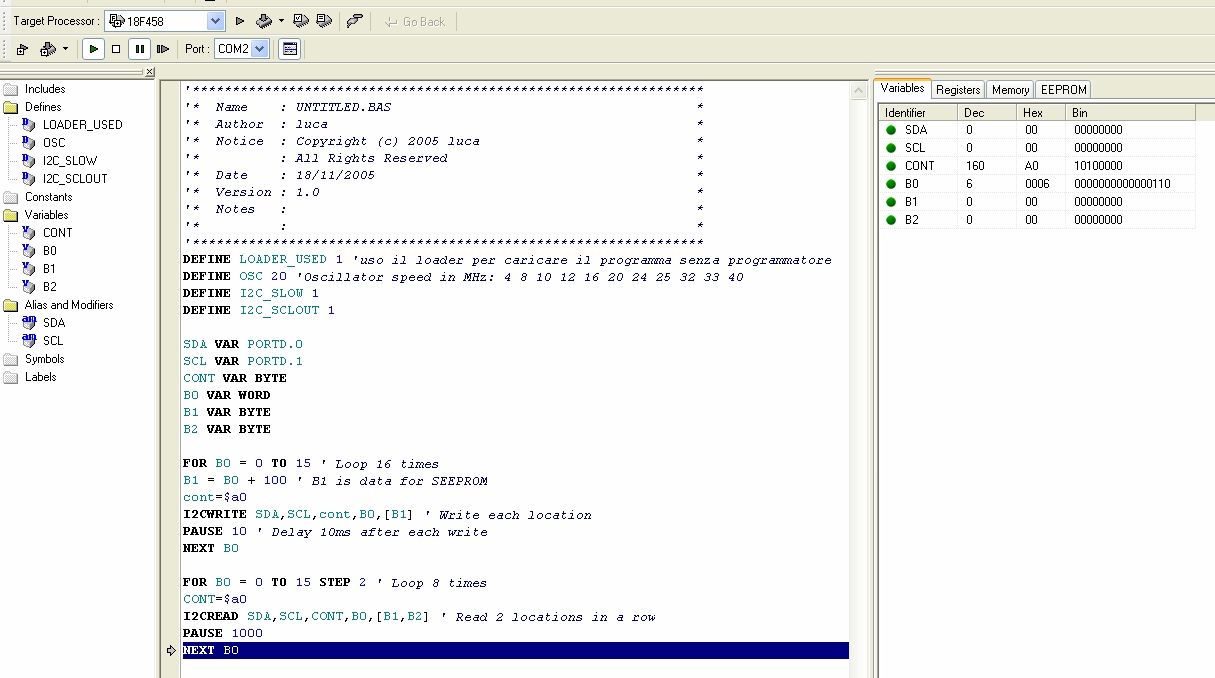The image size is (1215, 678).
Task: Open the EEPROM tab
Action: point(1063,90)
